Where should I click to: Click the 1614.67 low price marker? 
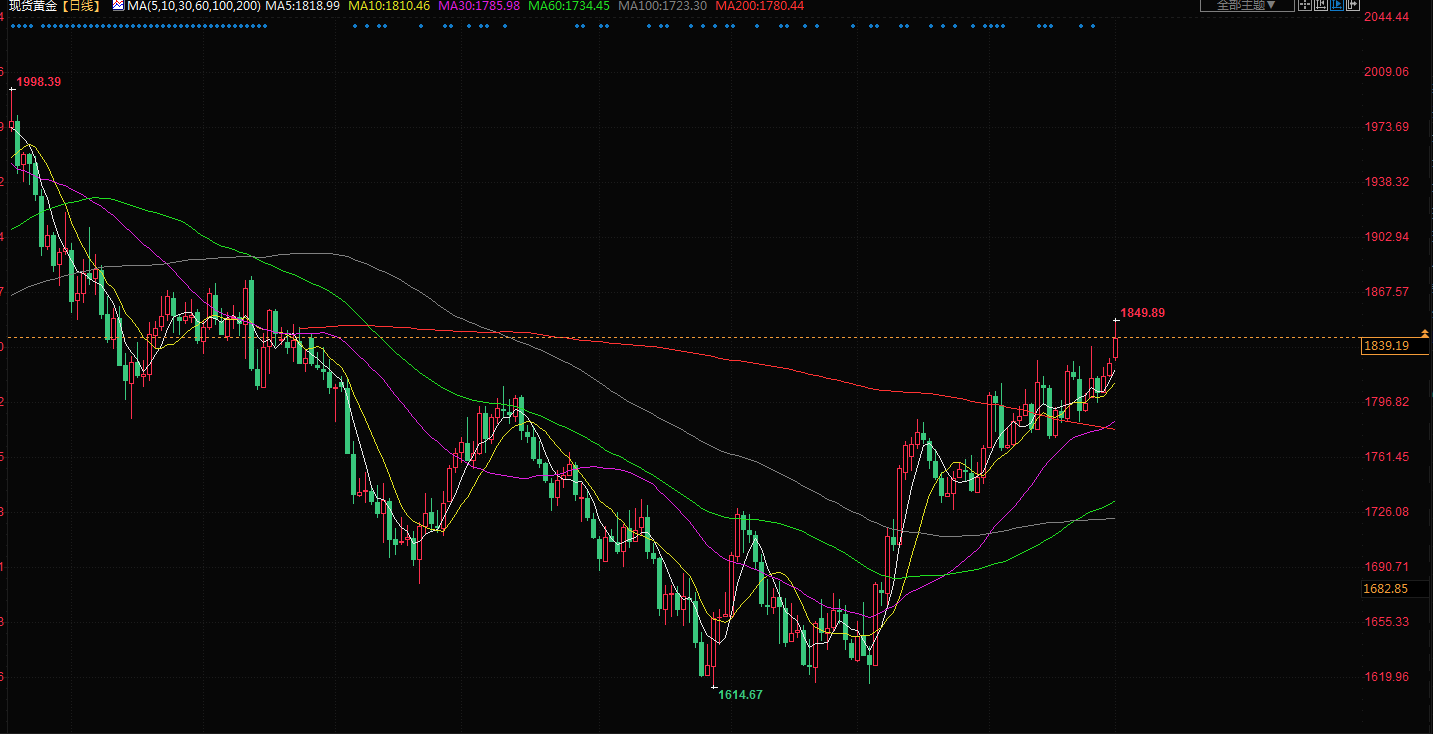pos(740,694)
